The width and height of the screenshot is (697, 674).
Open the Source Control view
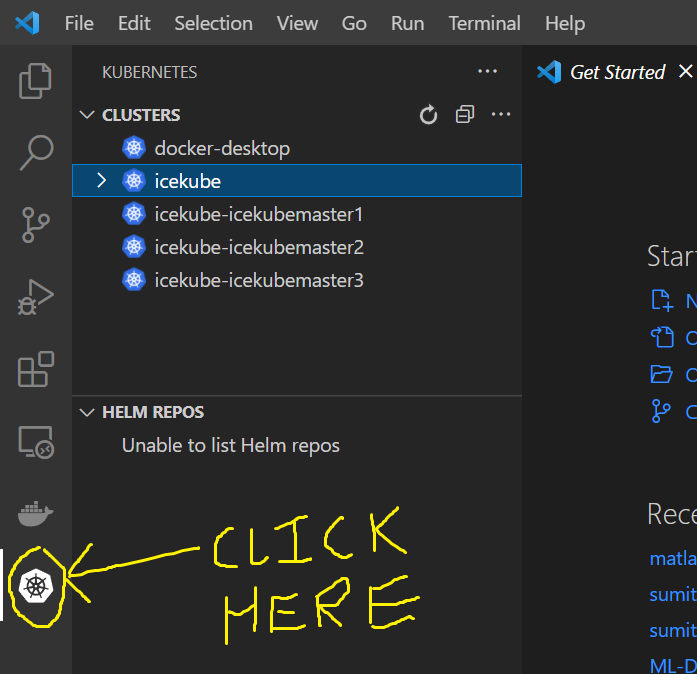(36, 225)
